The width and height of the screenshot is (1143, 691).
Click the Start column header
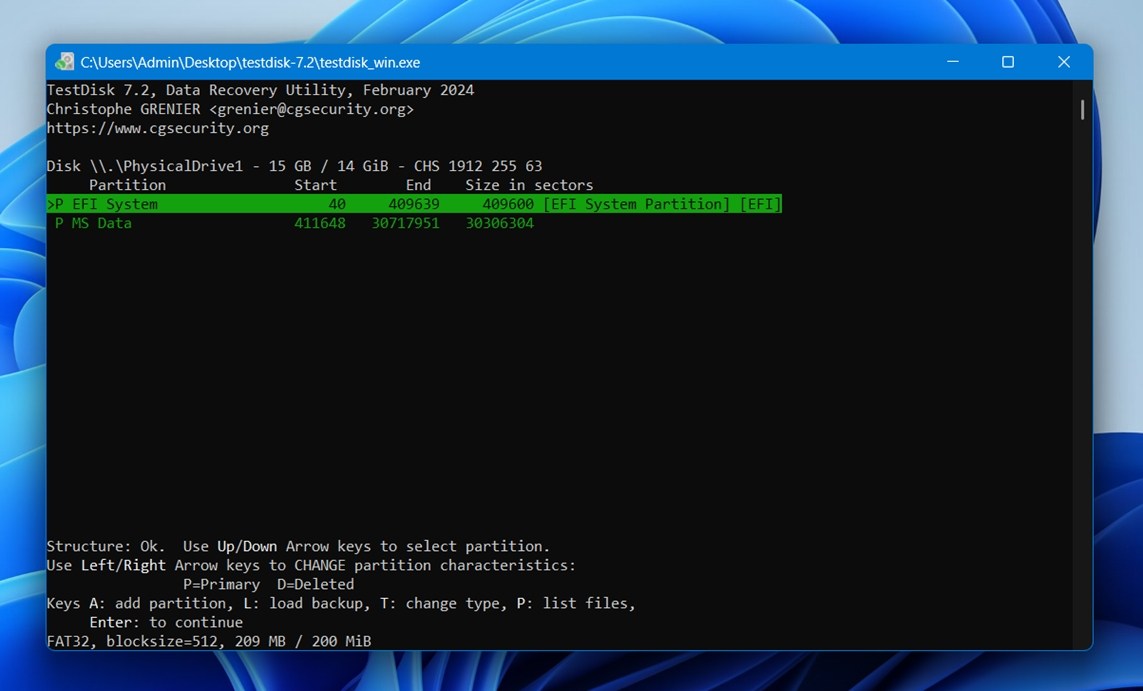coord(315,184)
